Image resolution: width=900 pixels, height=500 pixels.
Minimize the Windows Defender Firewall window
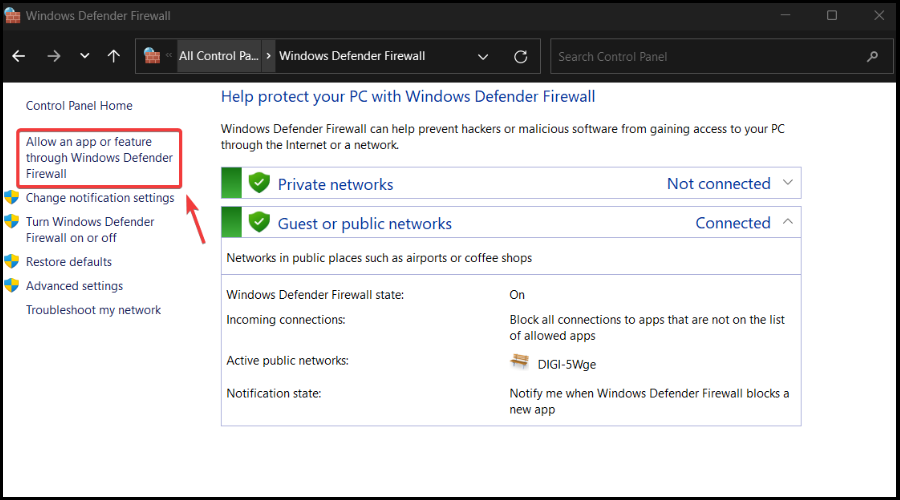point(785,15)
